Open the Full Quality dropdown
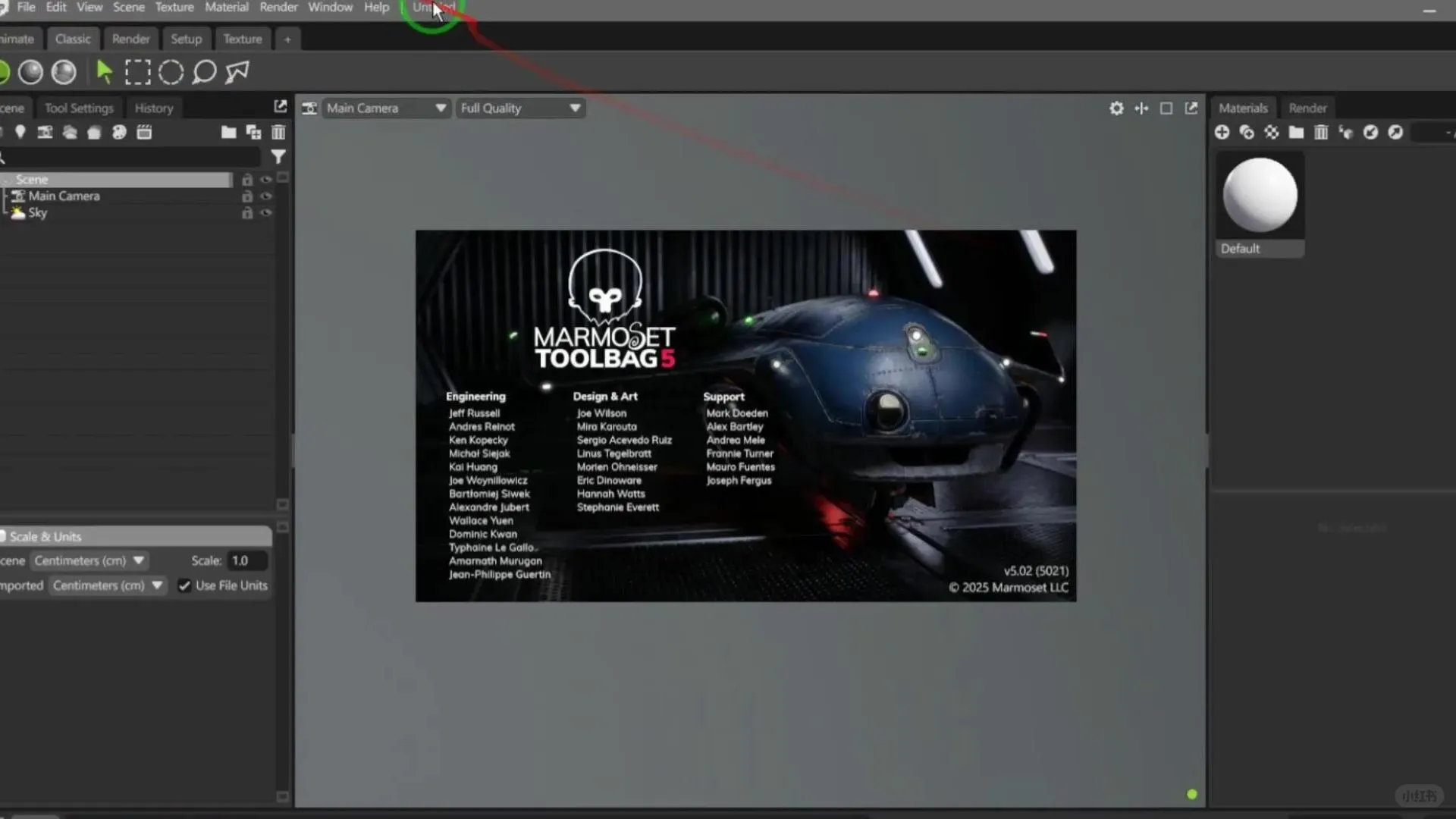The height and width of the screenshot is (819, 1456). [519, 108]
